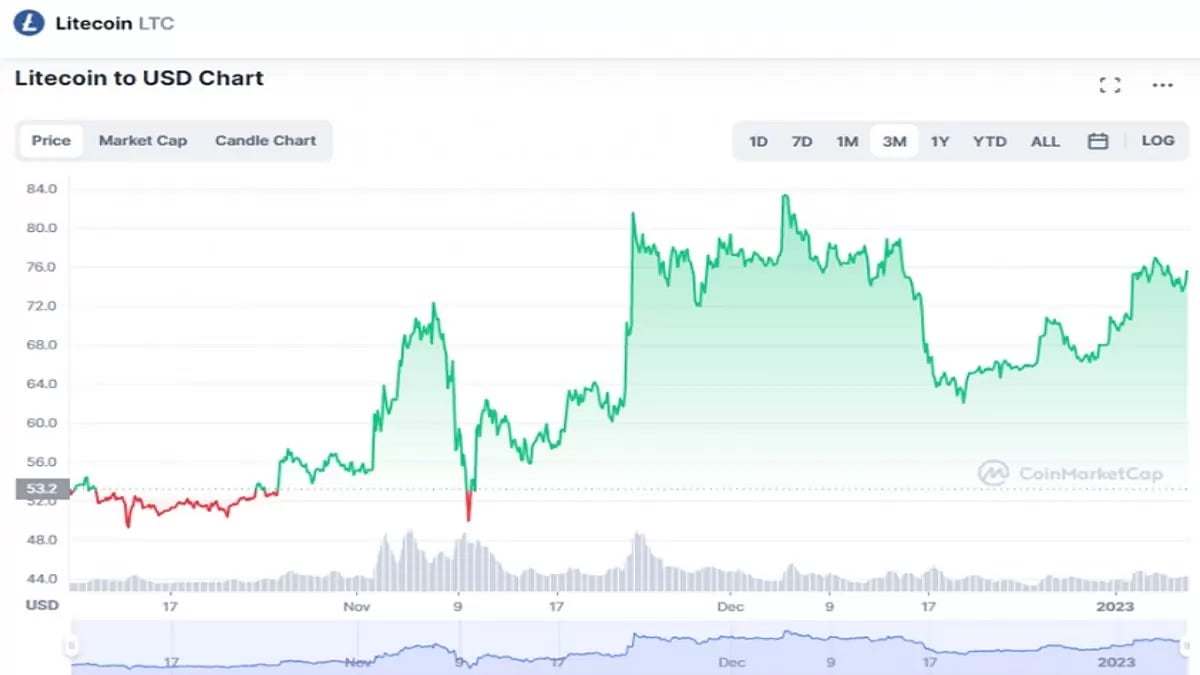Enable the ALL time range
The height and width of the screenshot is (675, 1200).
pyautogui.click(x=1045, y=141)
